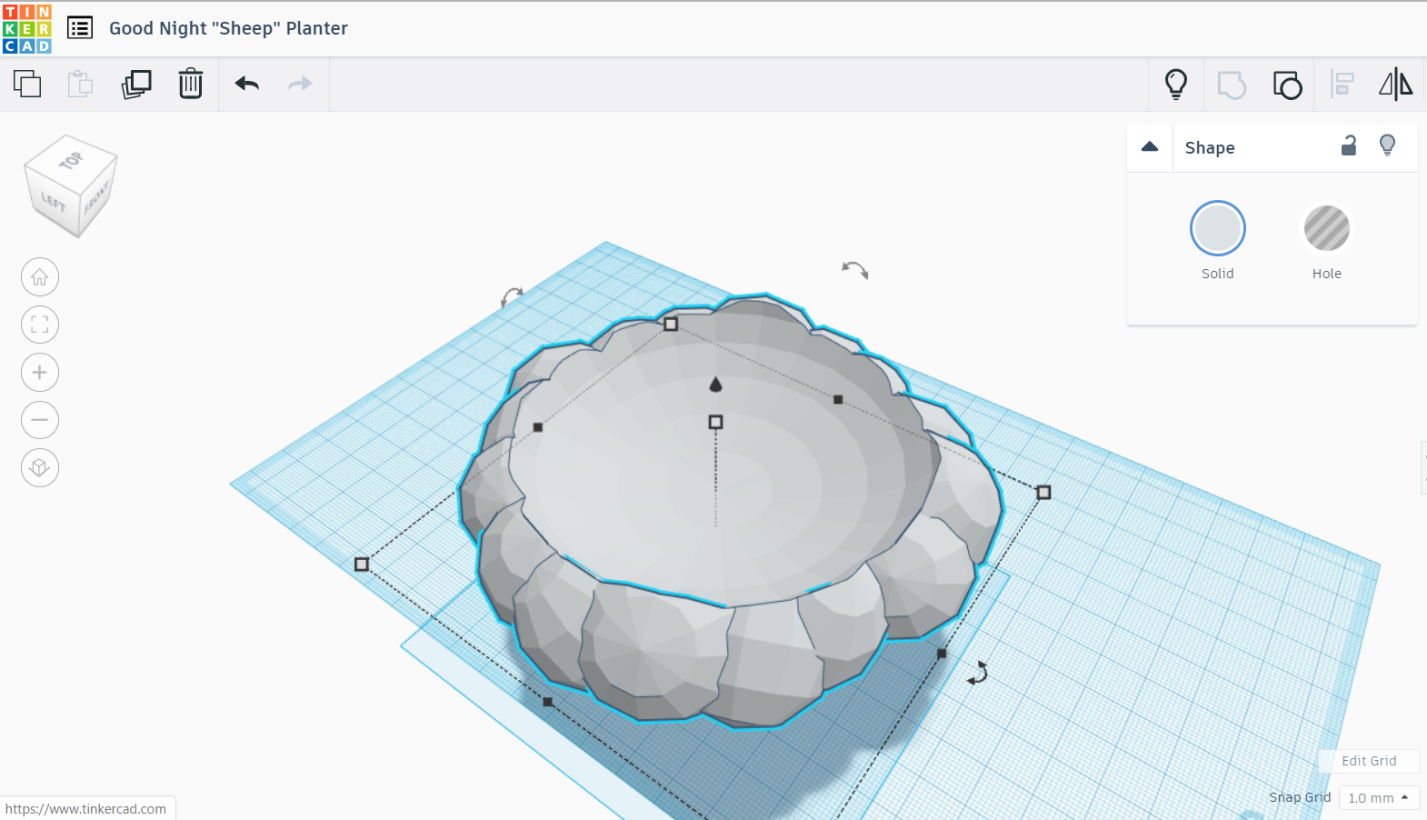Image resolution: width=1427 pixels, height=820 pixels.
Task: Open the designs list icon
Action: coord(80,28)
